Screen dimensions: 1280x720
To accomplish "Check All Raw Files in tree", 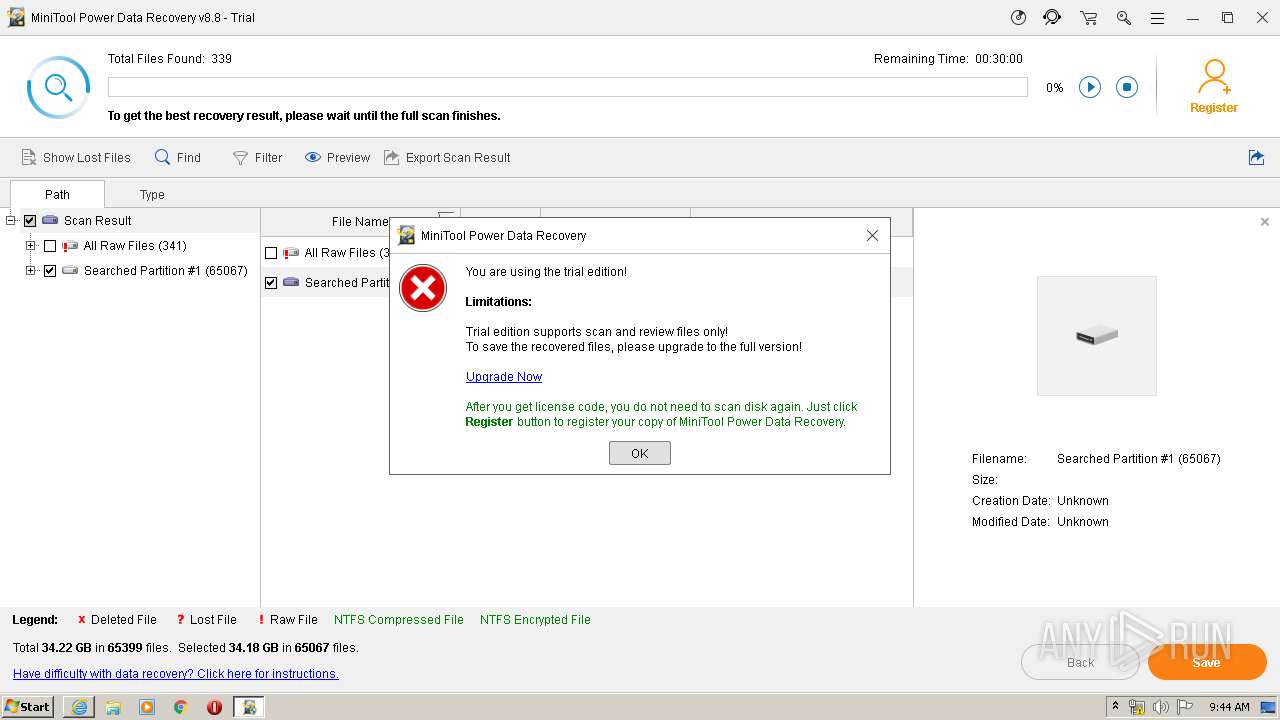I will pyautogui.click(x=50, y=246).
